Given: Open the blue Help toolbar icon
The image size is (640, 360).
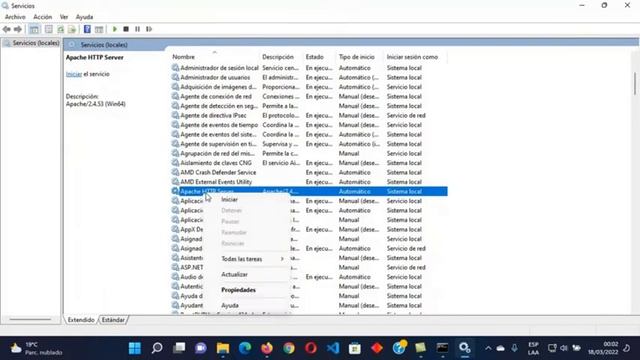Looking at the screenshot, I should pyautogui.click(x=87, y=29).
